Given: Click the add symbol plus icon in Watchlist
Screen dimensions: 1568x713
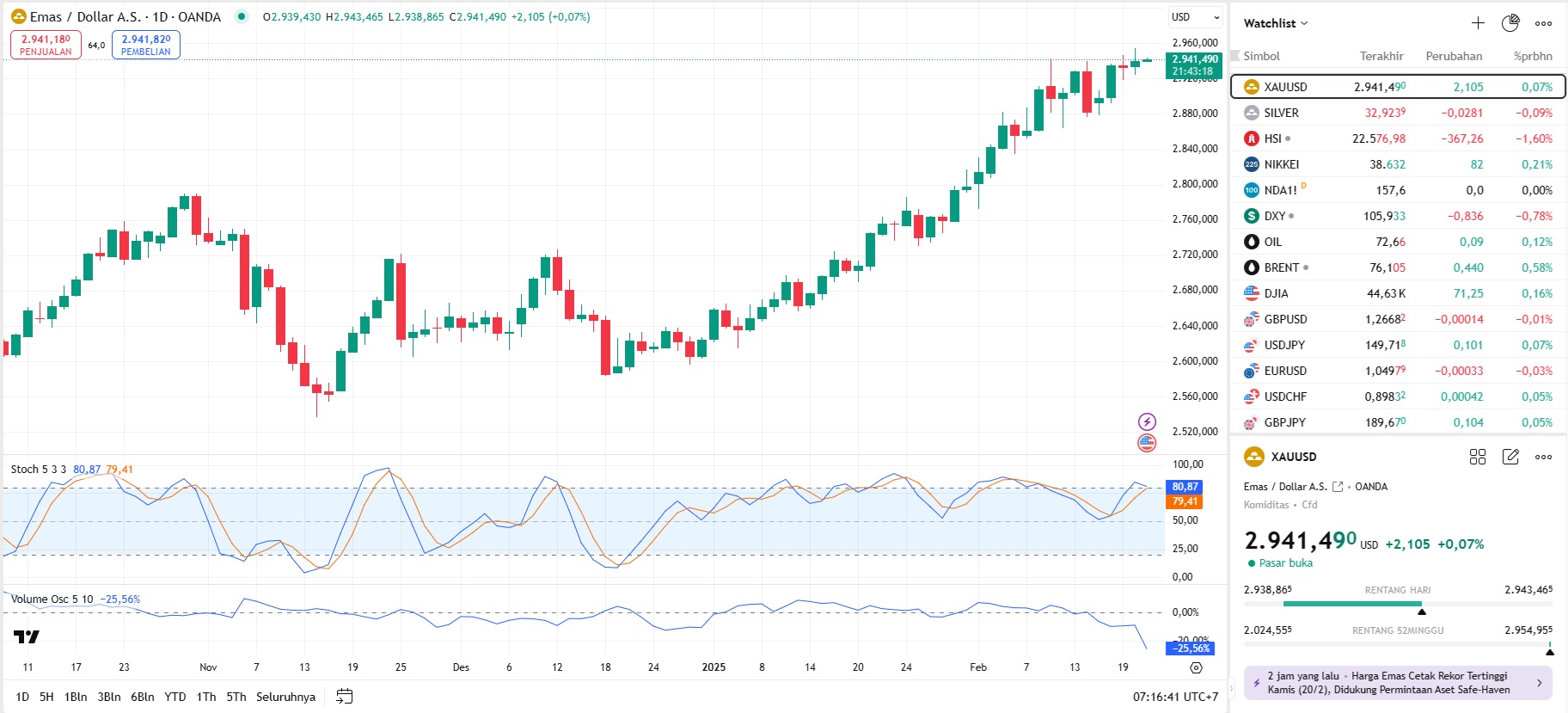Looking at the screenshot, I should [x=1478, y=23].
